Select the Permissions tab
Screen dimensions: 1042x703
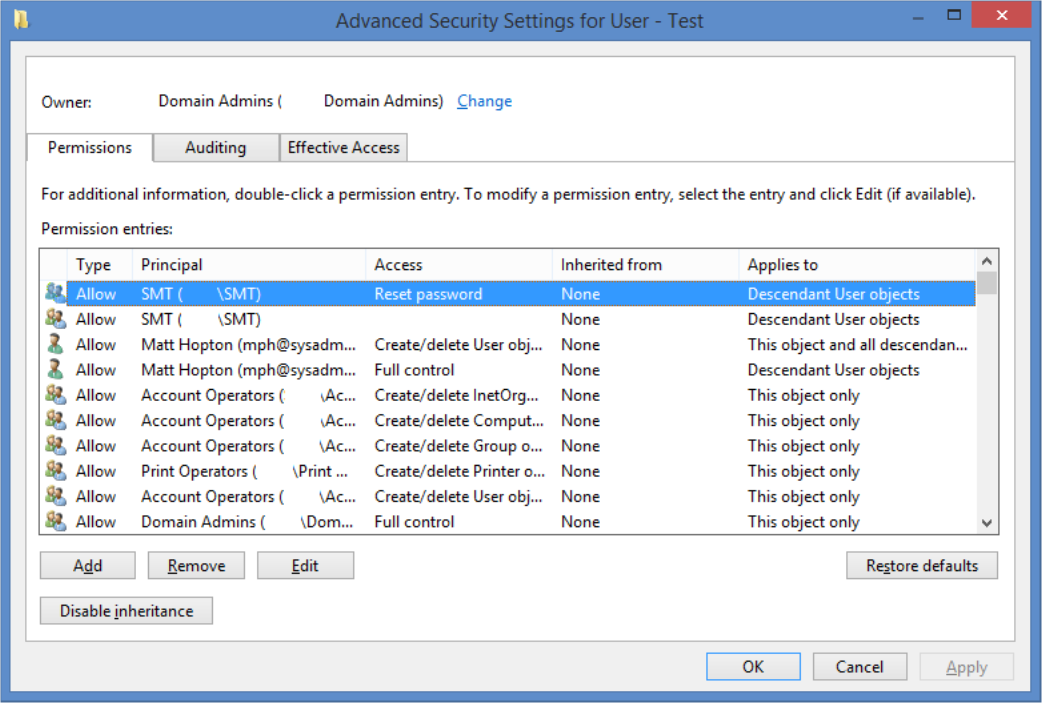point(88,147)
